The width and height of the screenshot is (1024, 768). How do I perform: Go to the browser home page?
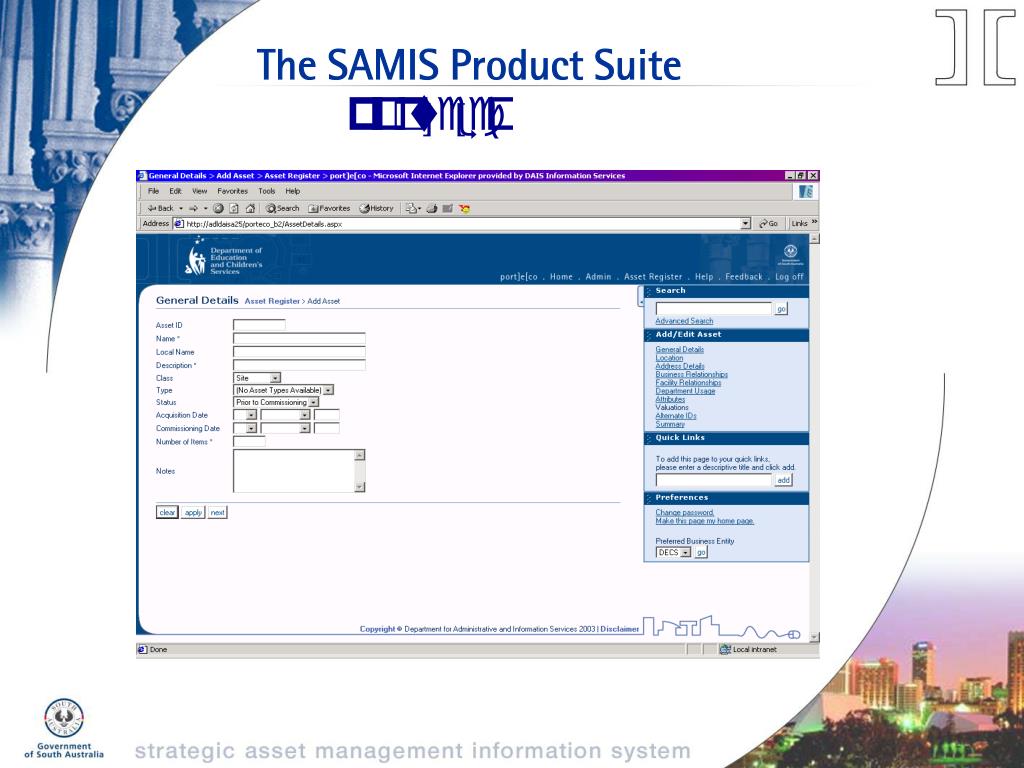[249, 208]
